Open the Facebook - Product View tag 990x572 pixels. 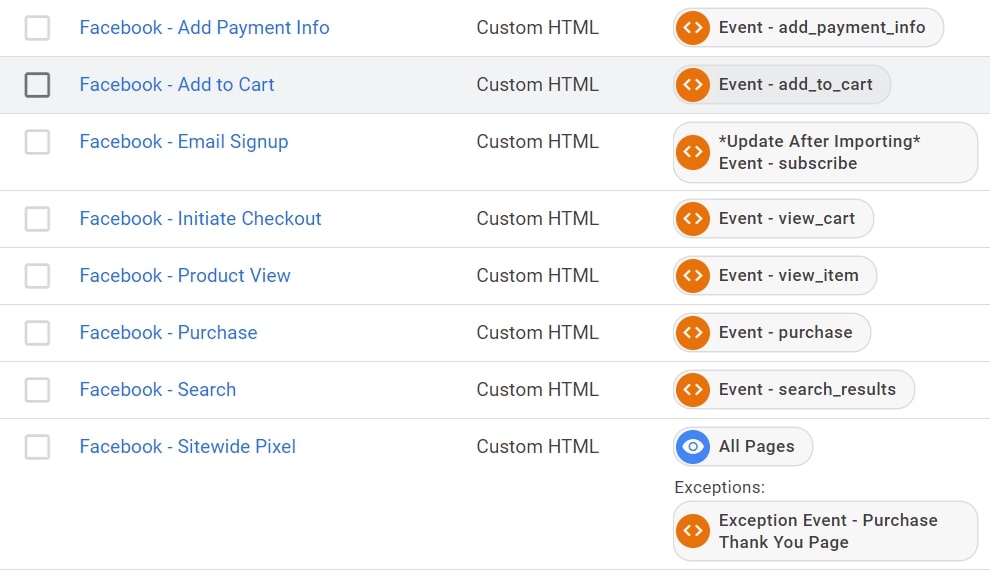[185, 275]
